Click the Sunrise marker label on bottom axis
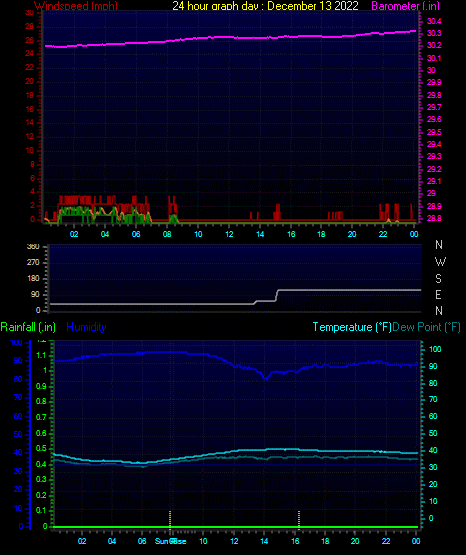The height and width of the screenshot is (555, 466). point(171,541)
